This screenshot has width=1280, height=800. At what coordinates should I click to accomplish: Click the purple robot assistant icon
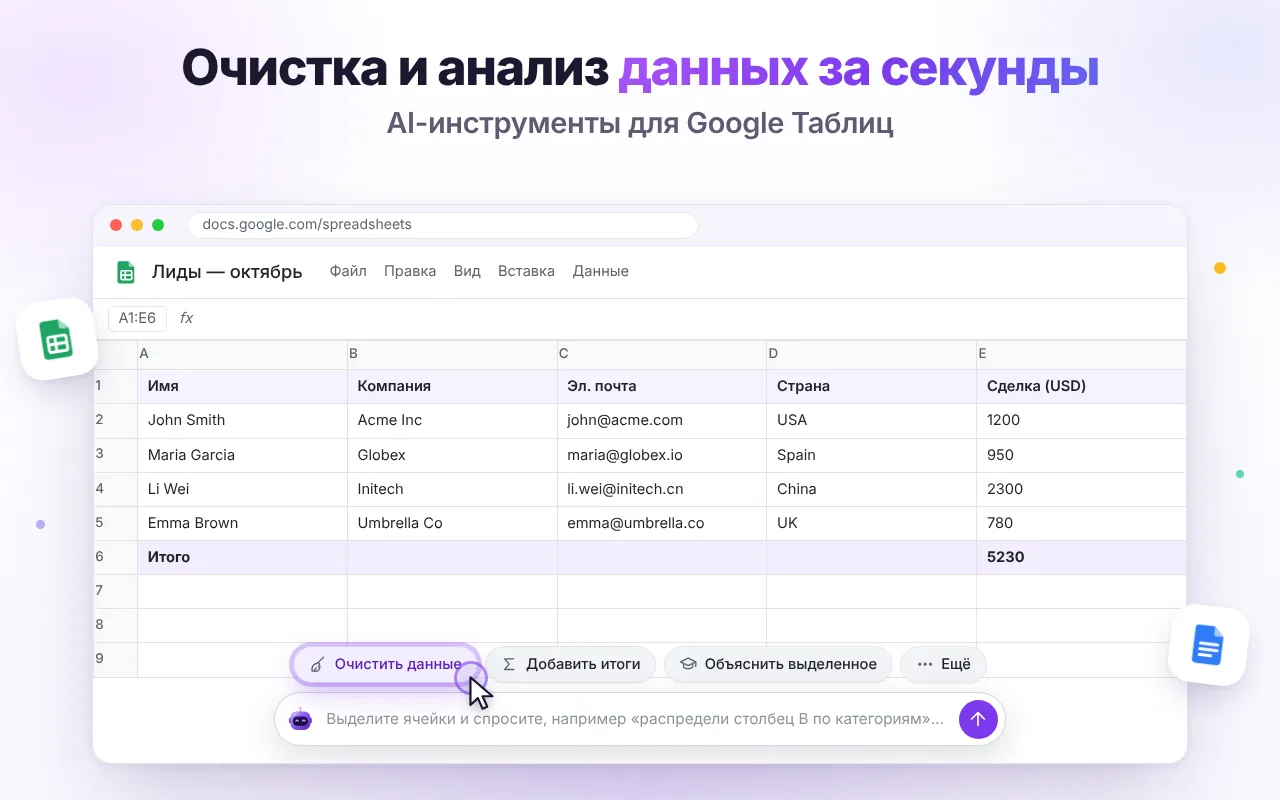click(x=301, y=719)
